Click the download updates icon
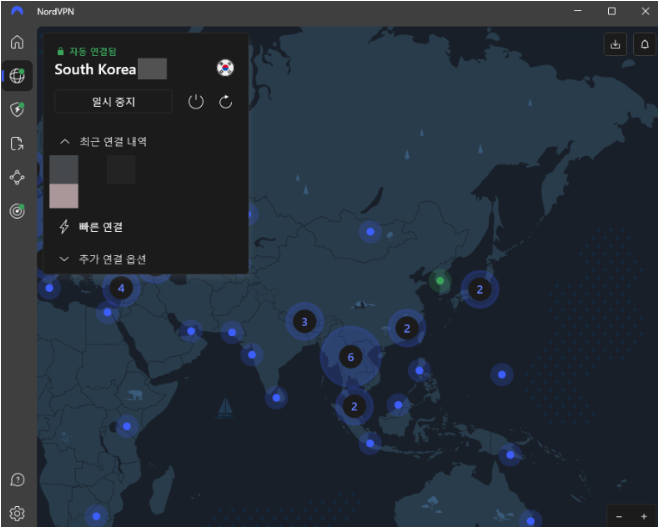Screen dimensions: 659x527 [x=615, y=44]
